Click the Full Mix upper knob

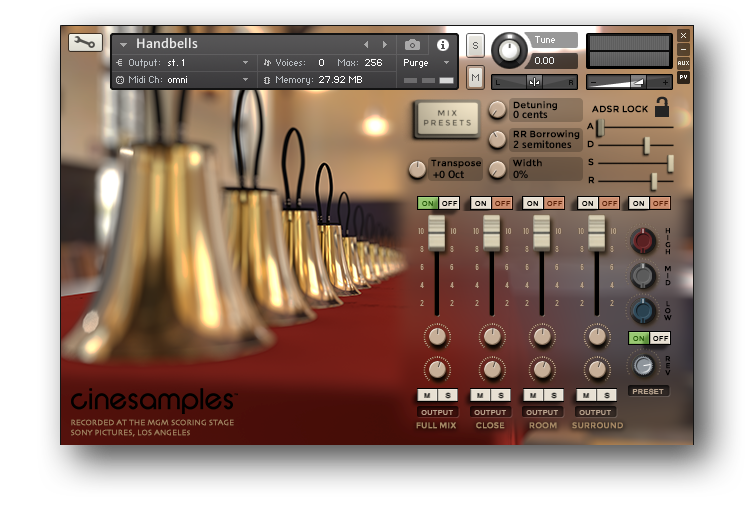click(x=437, y=337)
